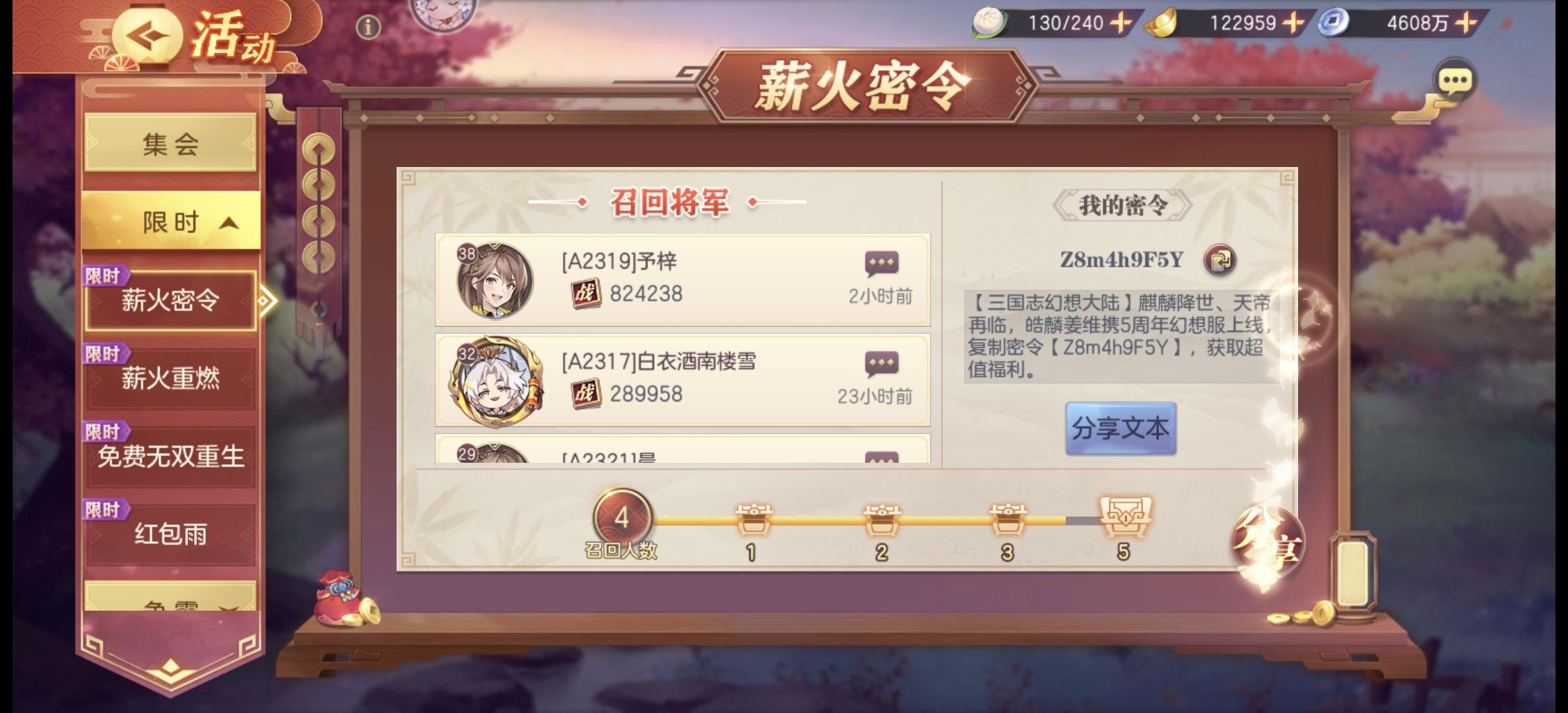This screenshot has height=713, width=1568.
Task: Open chat bubble for 白衣酒南楼雪
Action: [x=881, y=364]
